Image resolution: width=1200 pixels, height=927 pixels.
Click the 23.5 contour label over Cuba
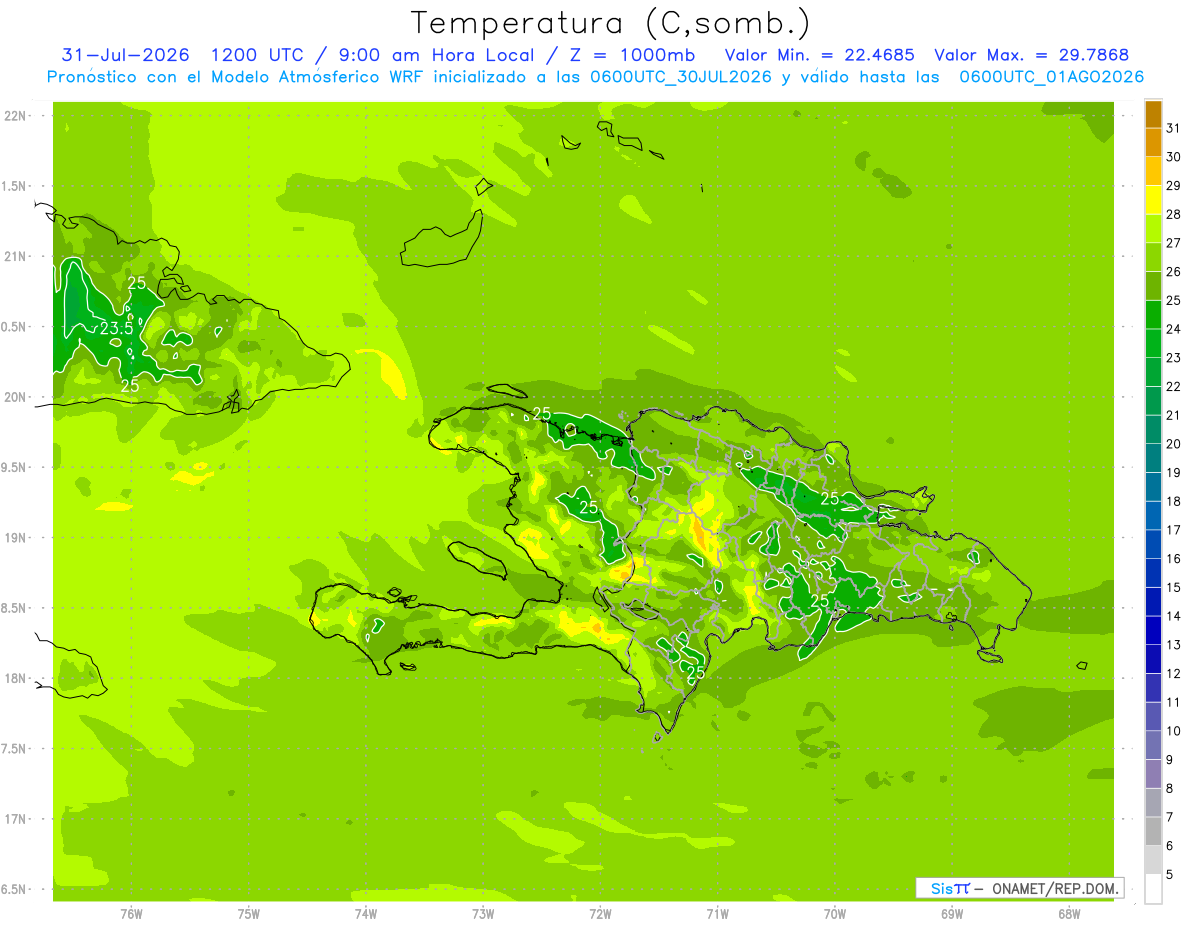pos(116,328)
